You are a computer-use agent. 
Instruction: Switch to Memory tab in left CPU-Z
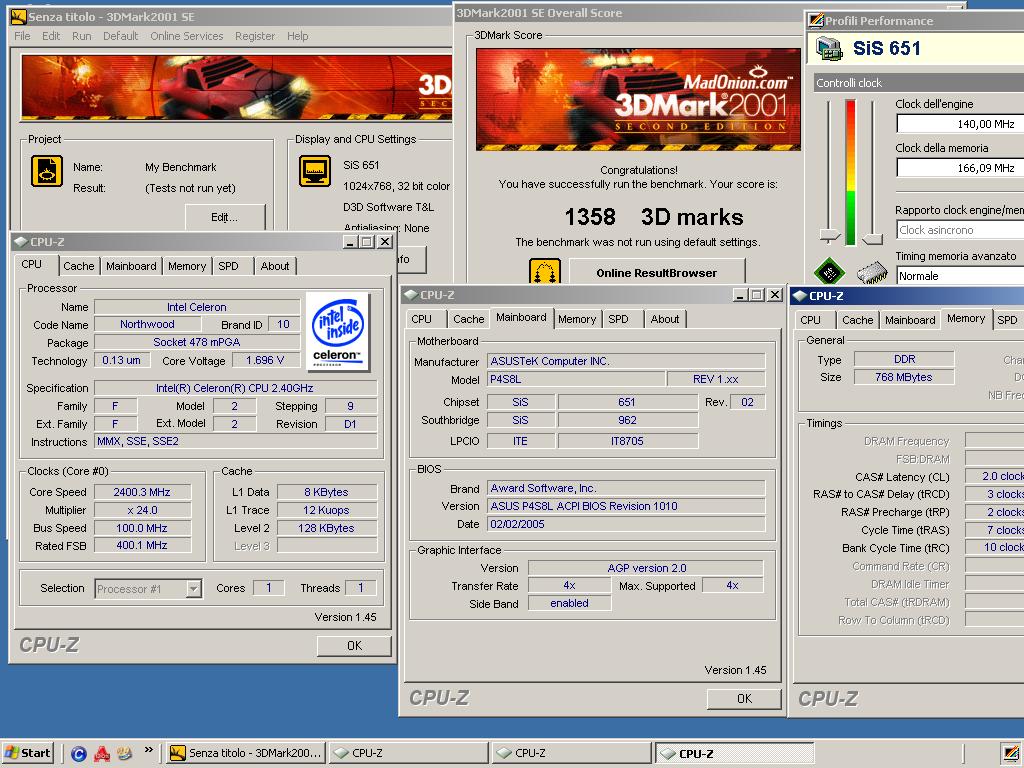point(187,266)
